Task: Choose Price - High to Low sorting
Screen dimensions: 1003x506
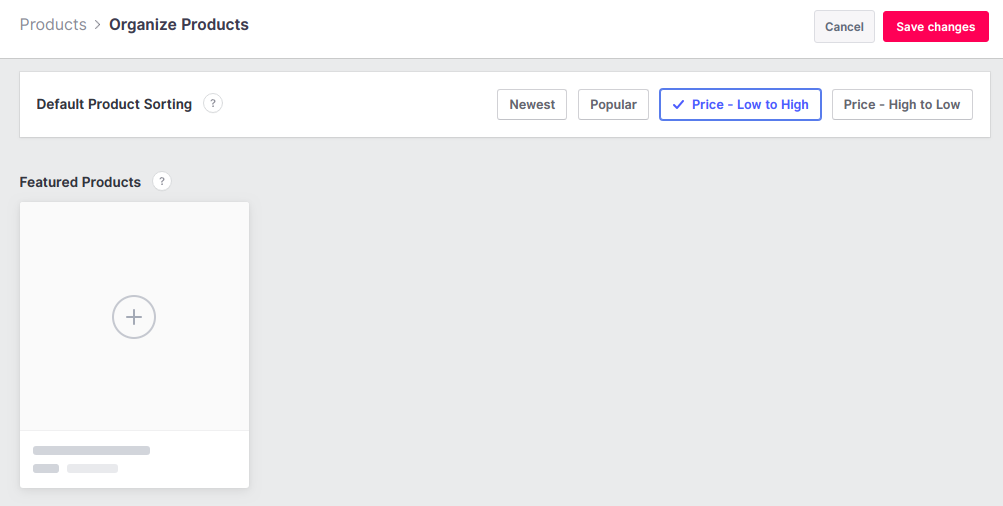Action: point(901,104)
